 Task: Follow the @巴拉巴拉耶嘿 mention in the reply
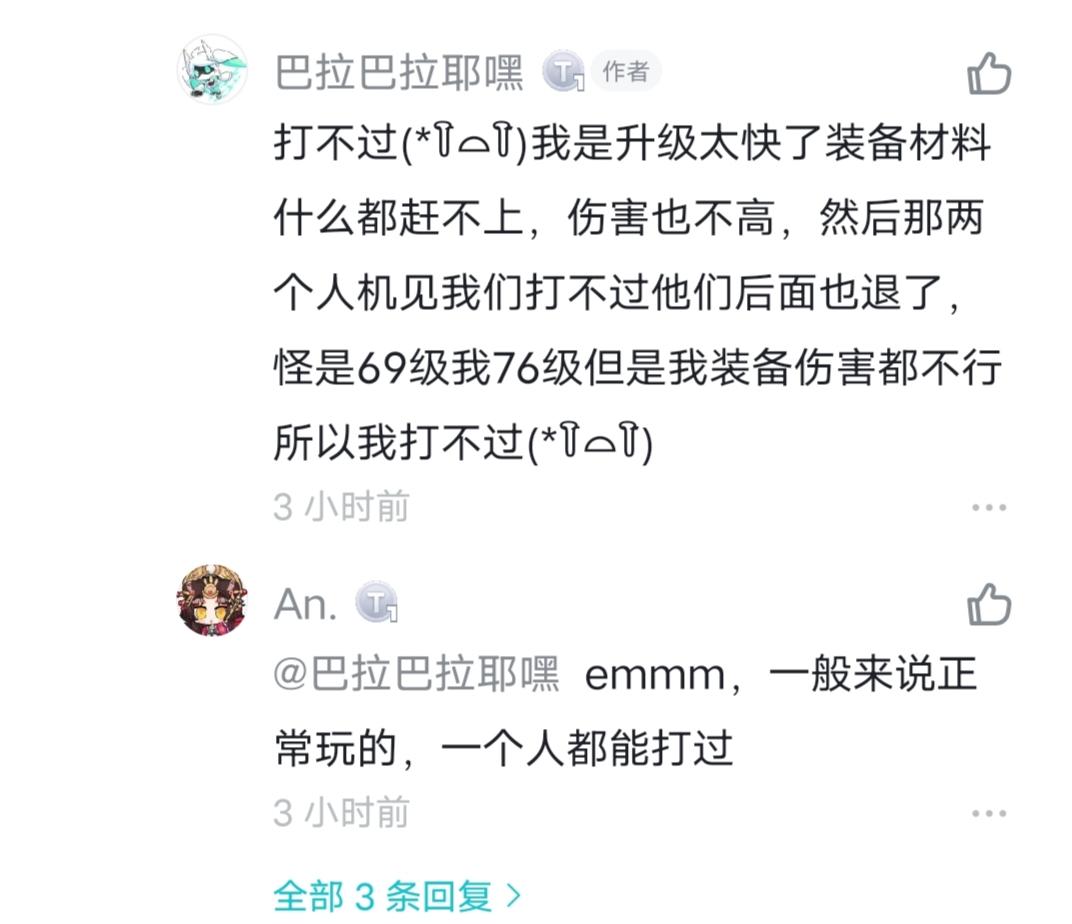417,675
